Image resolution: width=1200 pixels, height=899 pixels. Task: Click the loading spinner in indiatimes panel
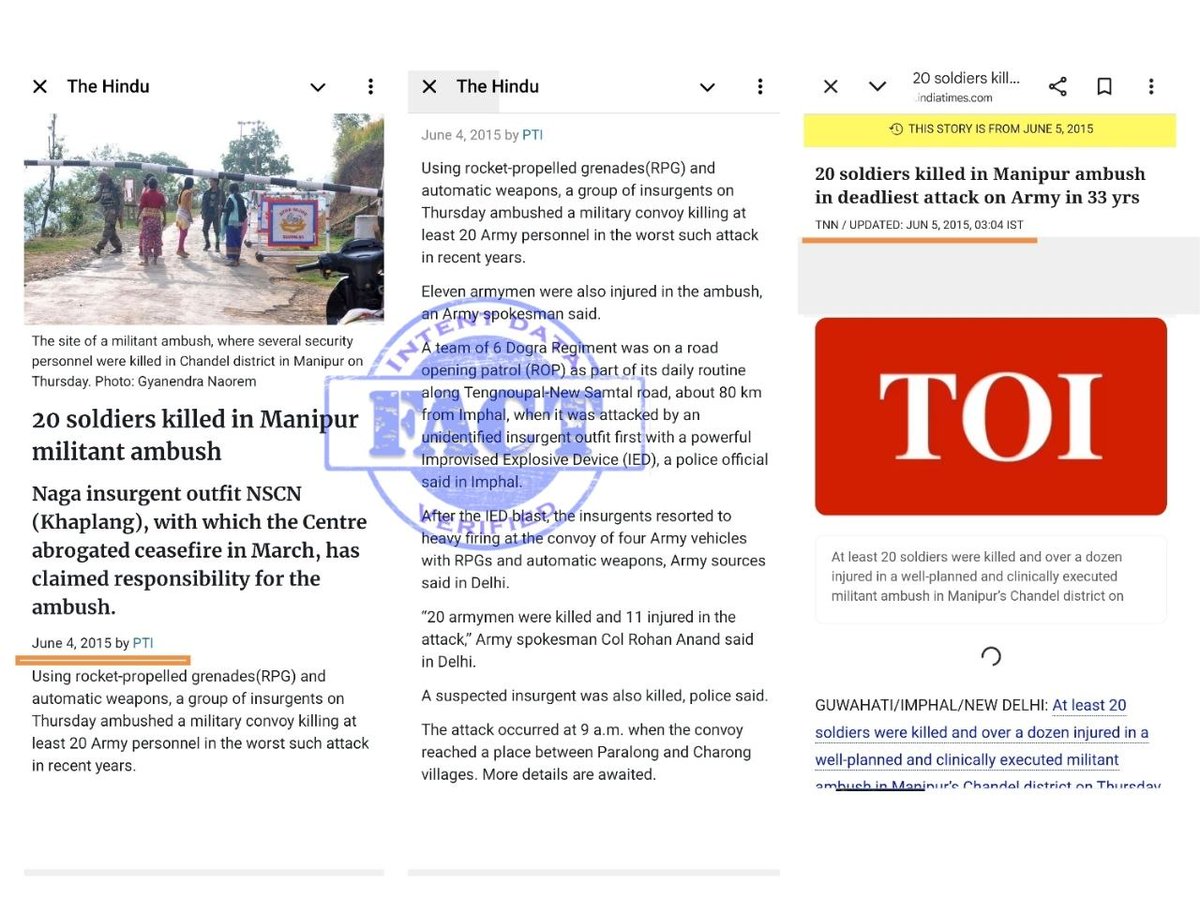pos(991,656)
